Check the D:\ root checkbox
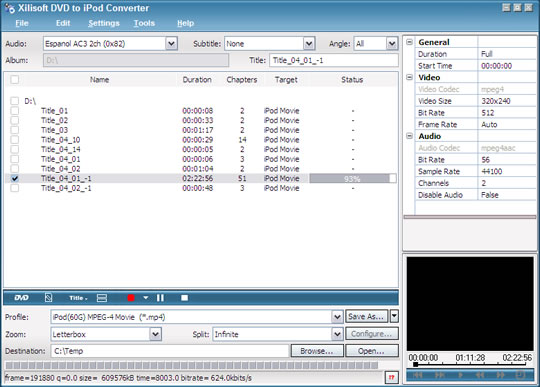The height and width of the screenshot is (387, 540). click(x=14, y=101)
